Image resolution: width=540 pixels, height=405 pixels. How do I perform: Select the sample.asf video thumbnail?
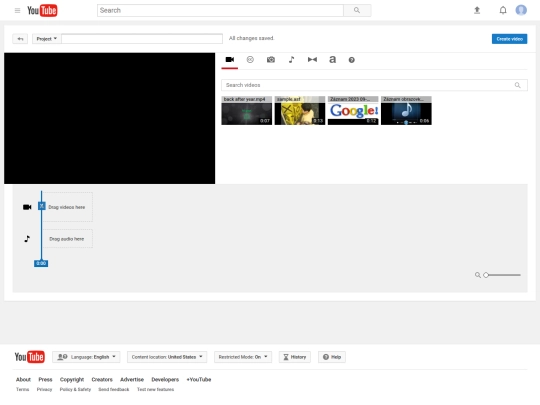300,111
